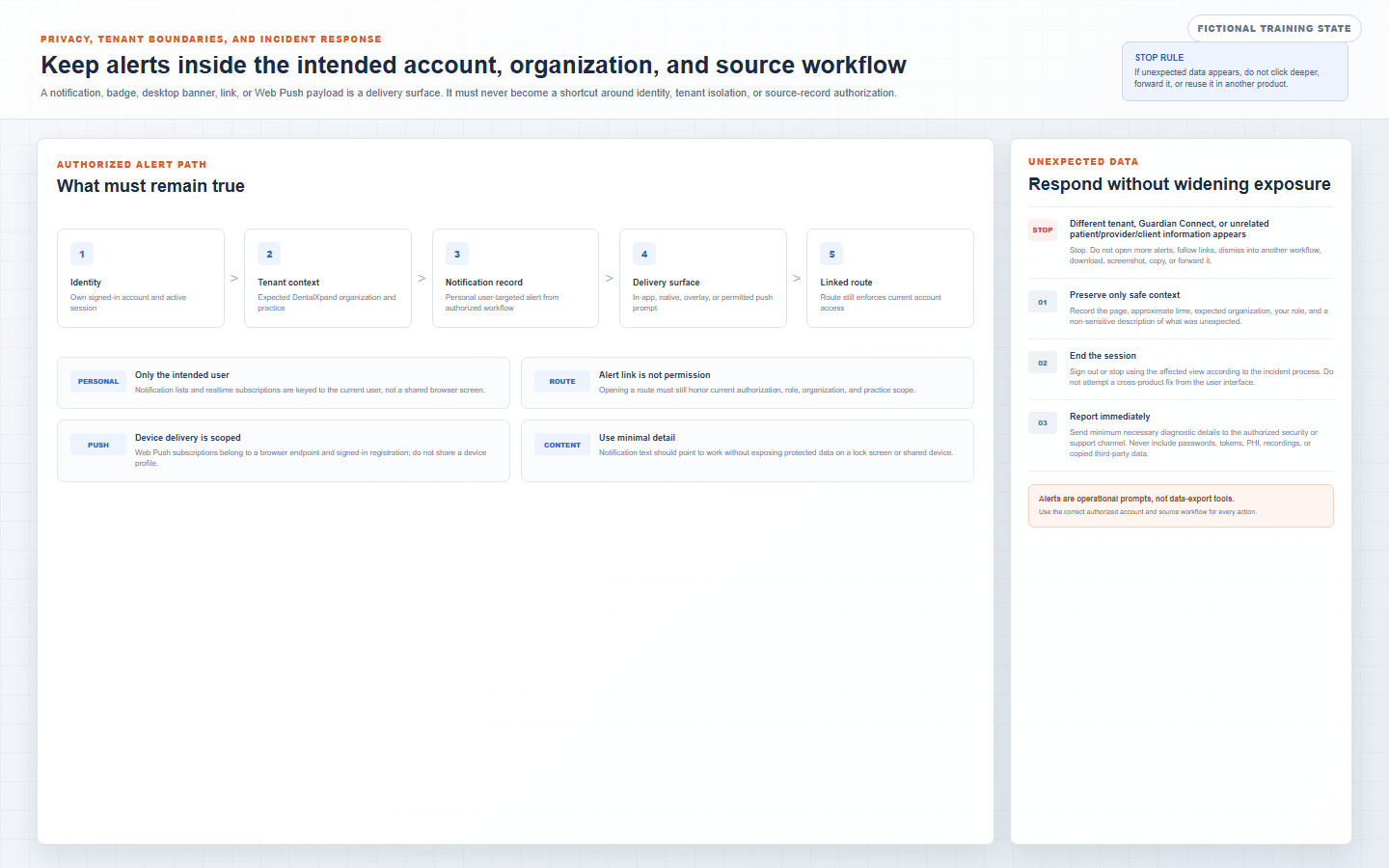Click the red STOP badge
This screenshot has width=1389, height=868.
(1043, 231)
